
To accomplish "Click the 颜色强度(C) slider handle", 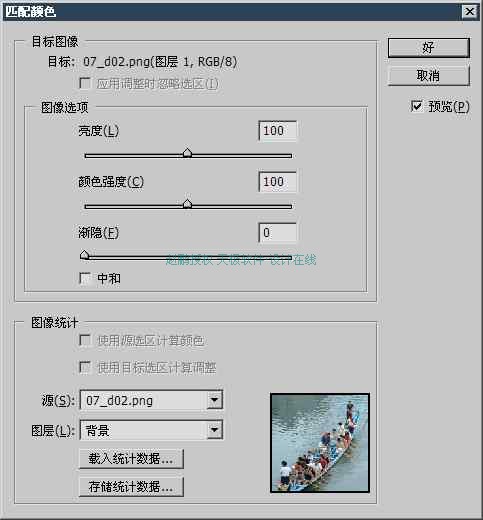I will pyautogui.click(x=187, y=204).
